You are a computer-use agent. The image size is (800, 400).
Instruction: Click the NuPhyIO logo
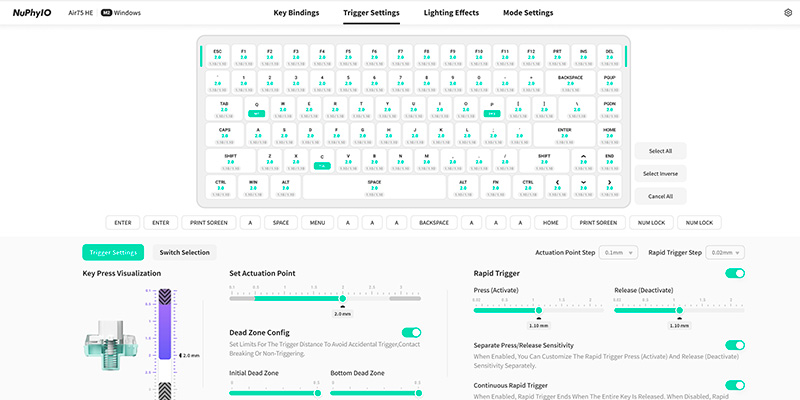[x=32, y=13]
